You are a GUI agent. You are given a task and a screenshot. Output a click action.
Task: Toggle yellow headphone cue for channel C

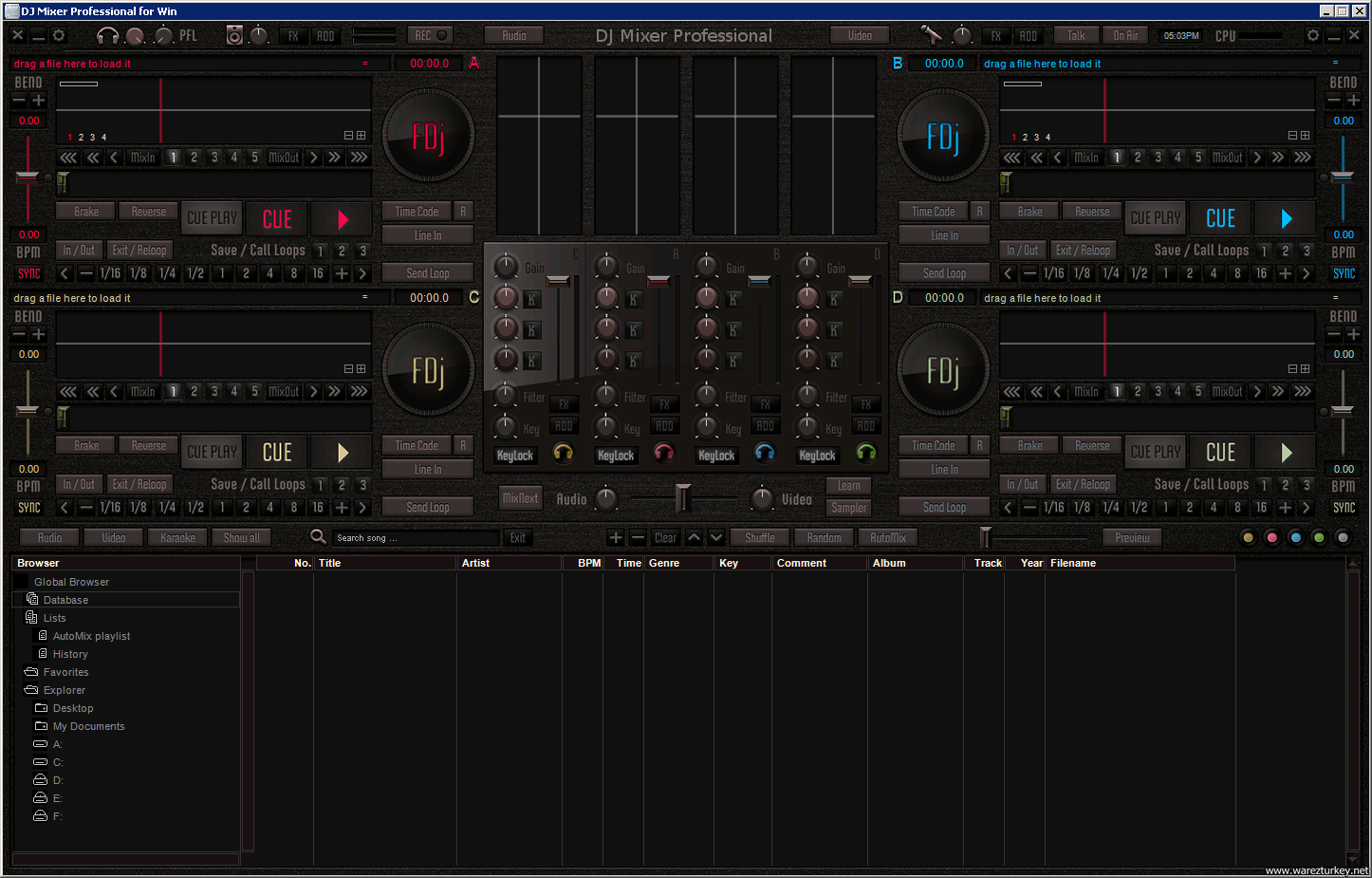[x=564, y=453]
